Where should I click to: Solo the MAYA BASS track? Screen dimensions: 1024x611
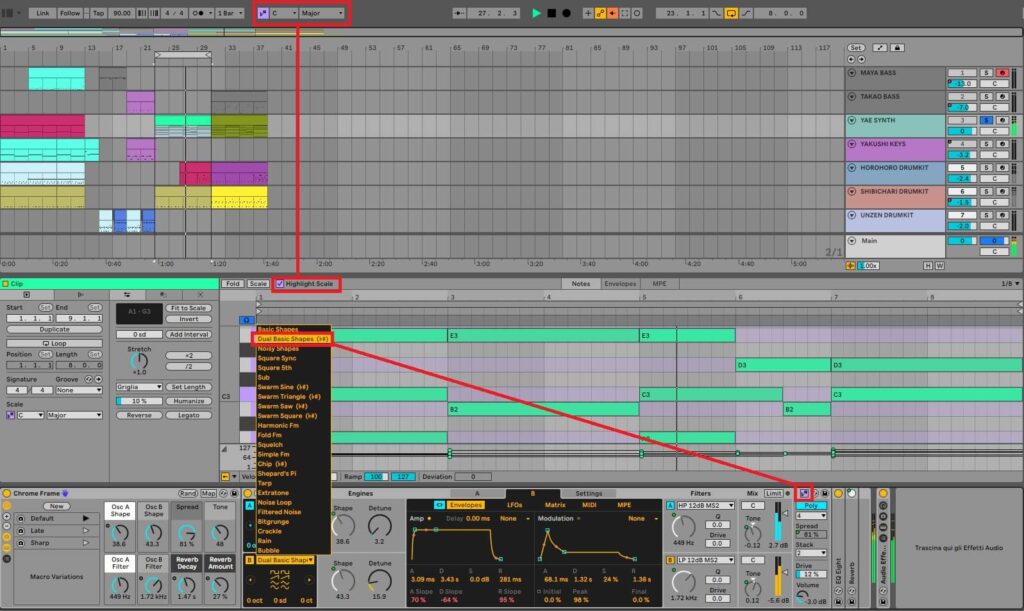[x=986, y=73]
